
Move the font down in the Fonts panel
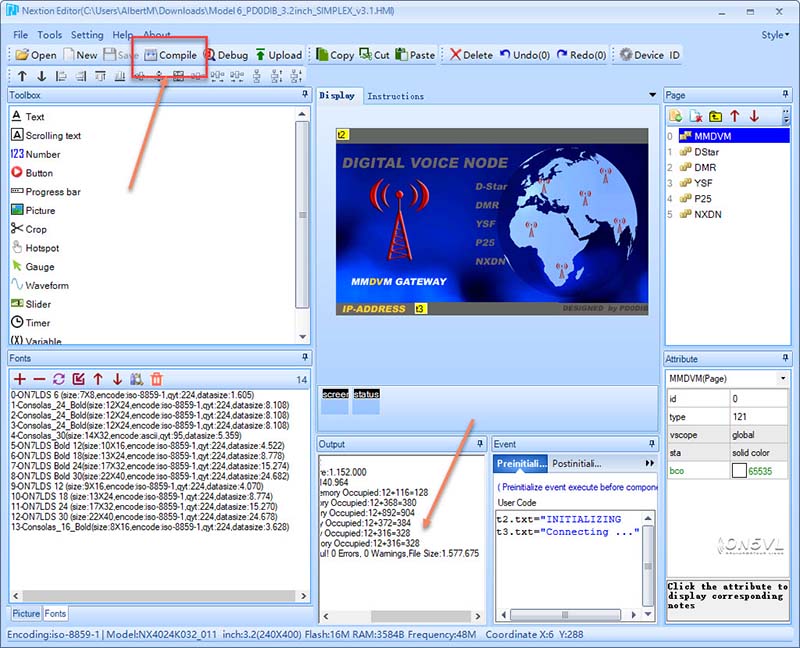tap(117, 379)
